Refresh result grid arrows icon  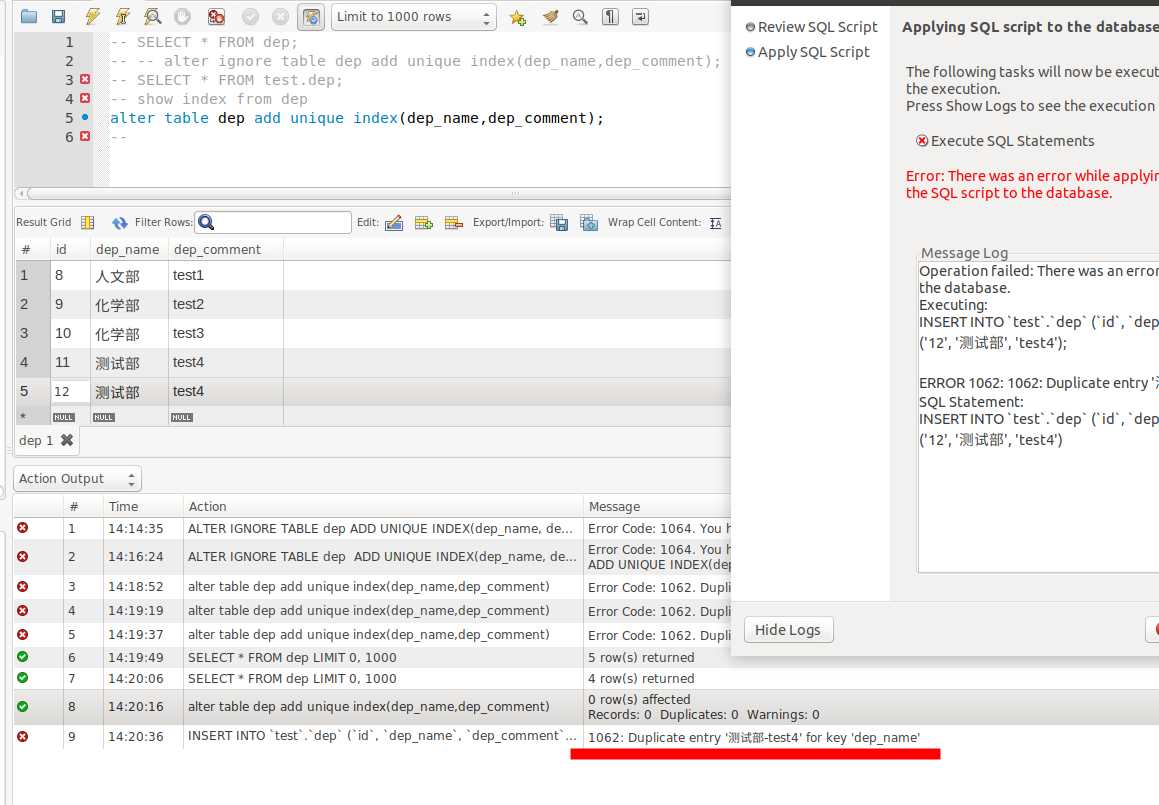point(120,223)
